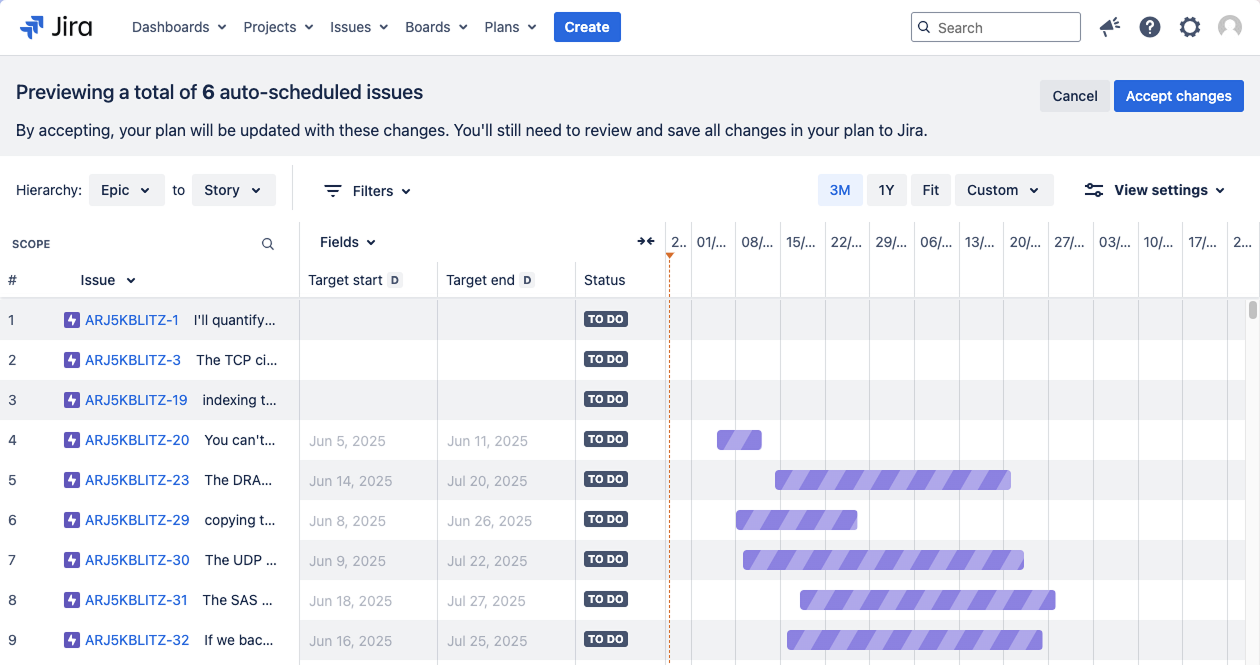Open the Boards menu
1260x665 pixels.
436,27
